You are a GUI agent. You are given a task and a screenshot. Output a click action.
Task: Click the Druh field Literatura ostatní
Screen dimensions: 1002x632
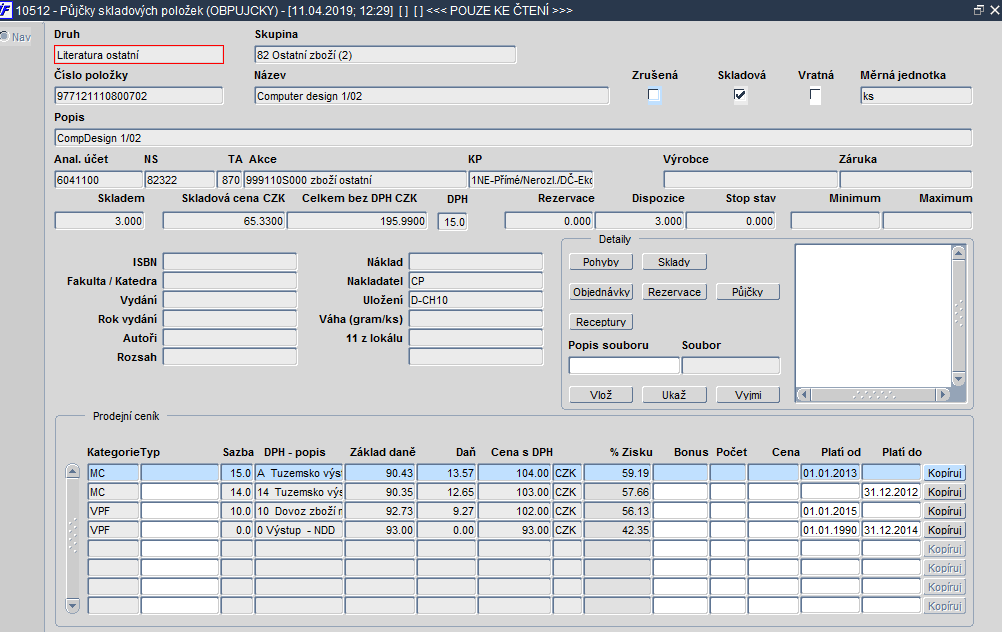(x=139, y=55)
